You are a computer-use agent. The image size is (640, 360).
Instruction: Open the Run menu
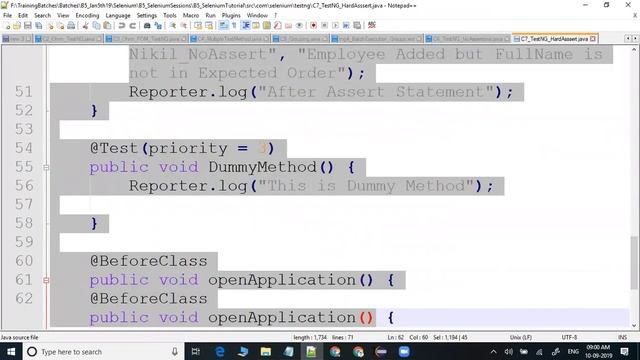point(210,16)
